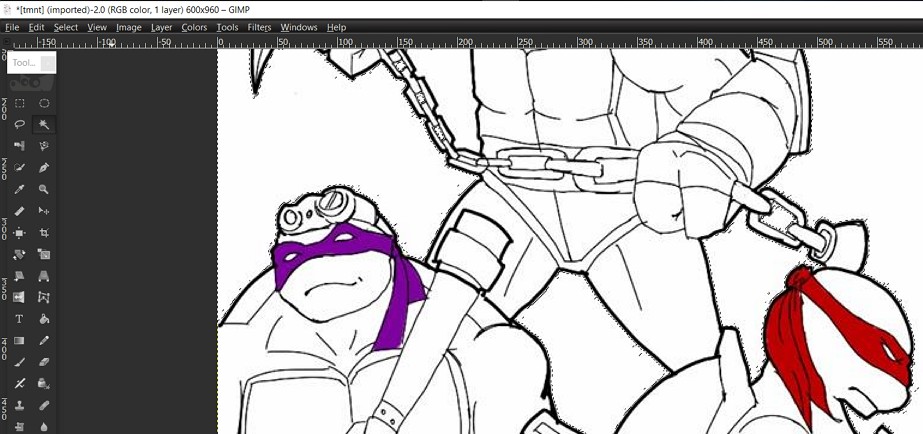Screen dimensions: 923x434
Task: Select the Ellipse Select tool
Action: point(44,103)
